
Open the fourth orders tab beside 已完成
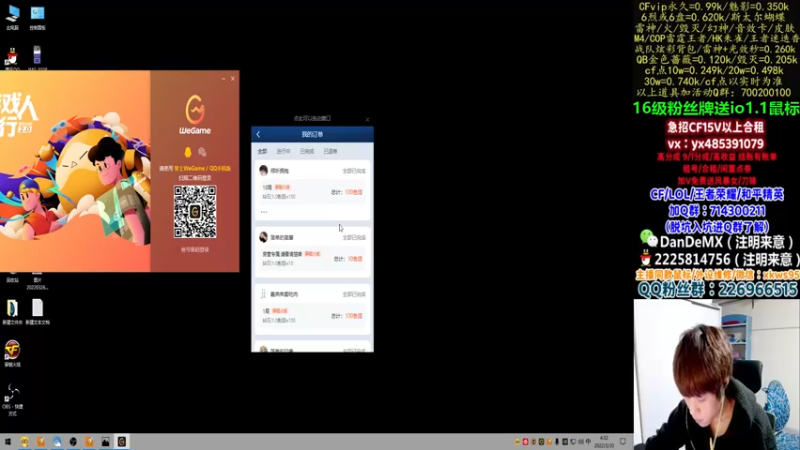click(x=330, y=152)
